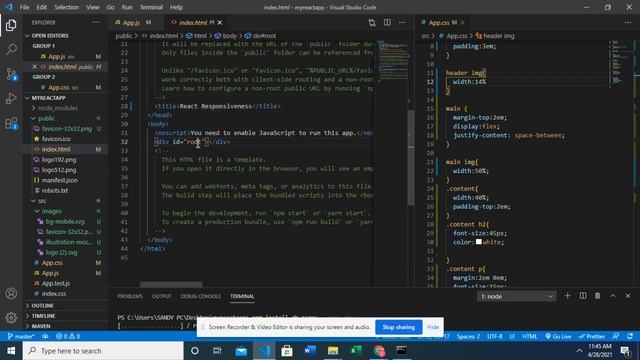
Task: Create a new terminal with plus icon
Action: [x=567, y=296]
